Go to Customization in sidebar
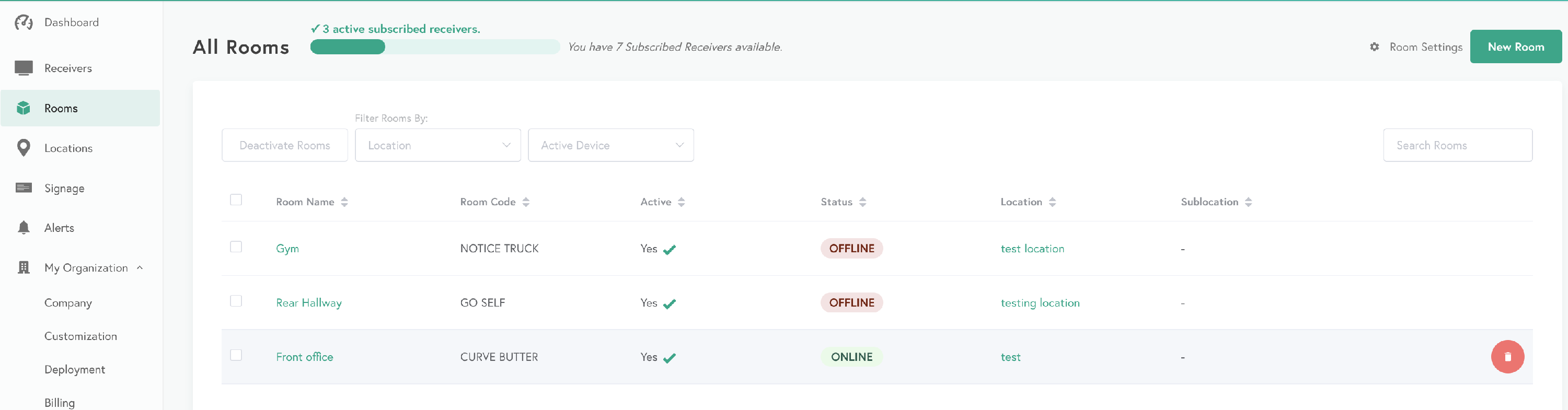The image size is (1568, 410). tap(80, 336)
